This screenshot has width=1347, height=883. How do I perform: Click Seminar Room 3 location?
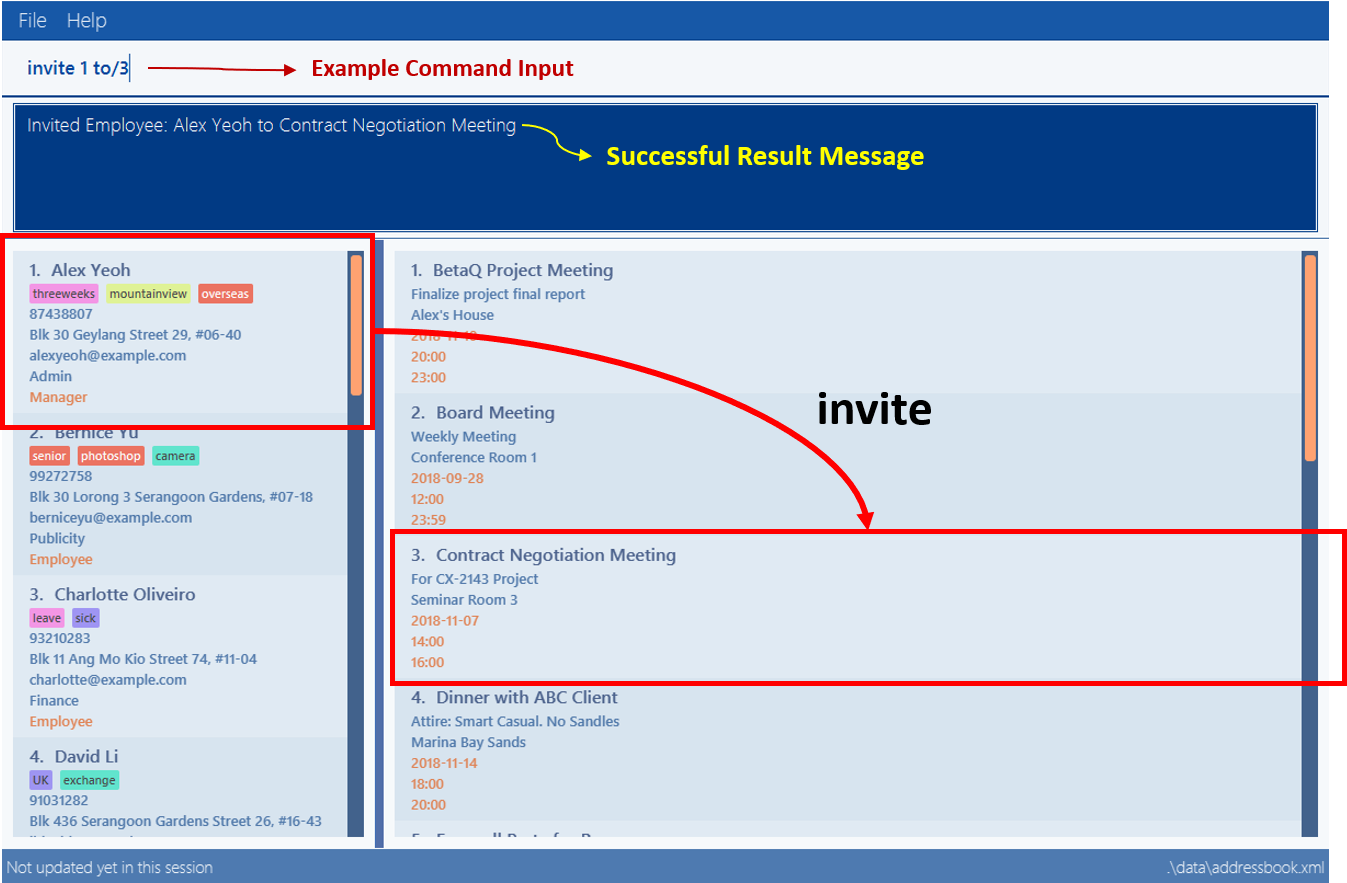[x=464, y=600]
